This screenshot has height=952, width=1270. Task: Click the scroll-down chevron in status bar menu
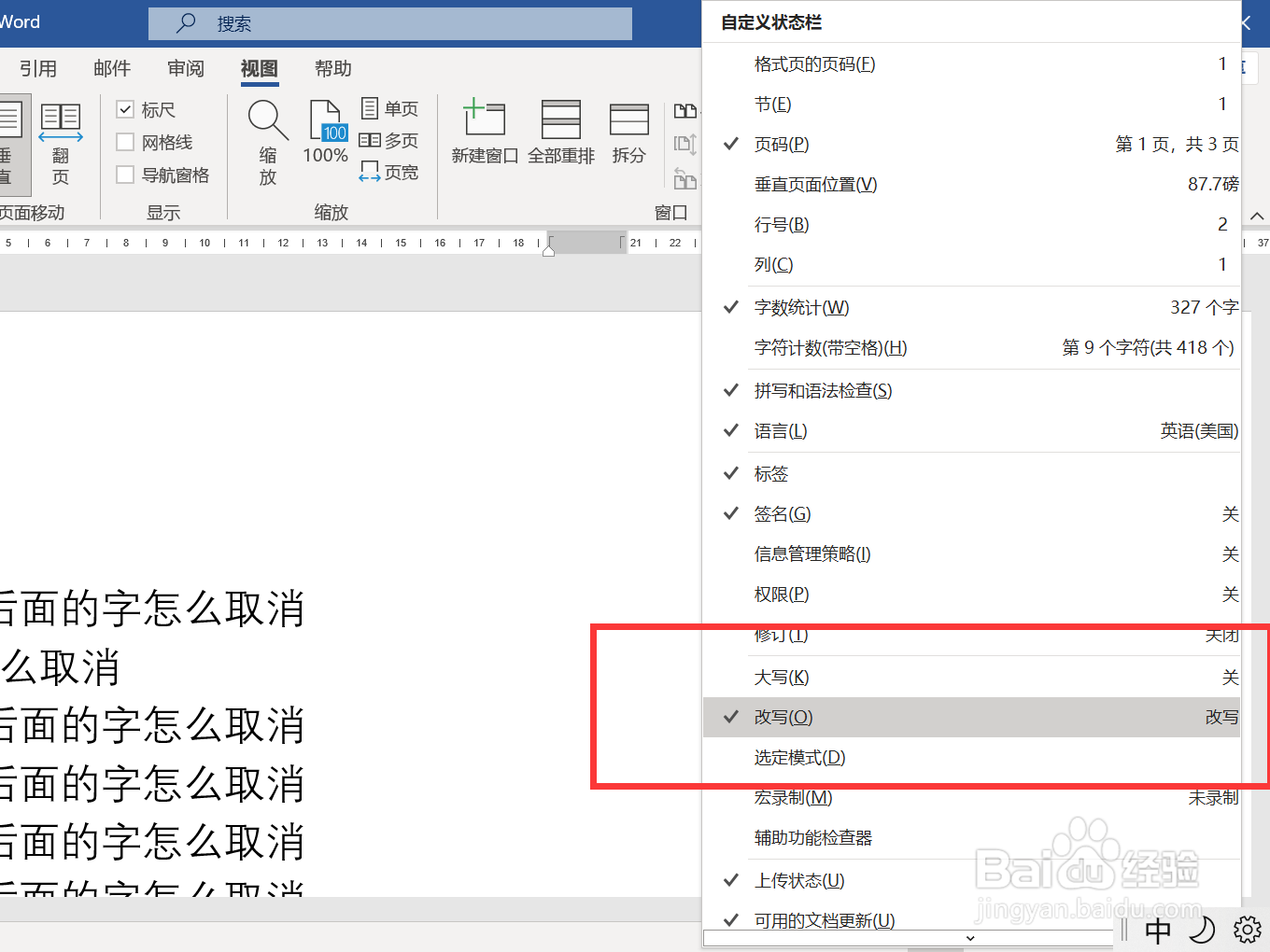click(x=968, y=938)
